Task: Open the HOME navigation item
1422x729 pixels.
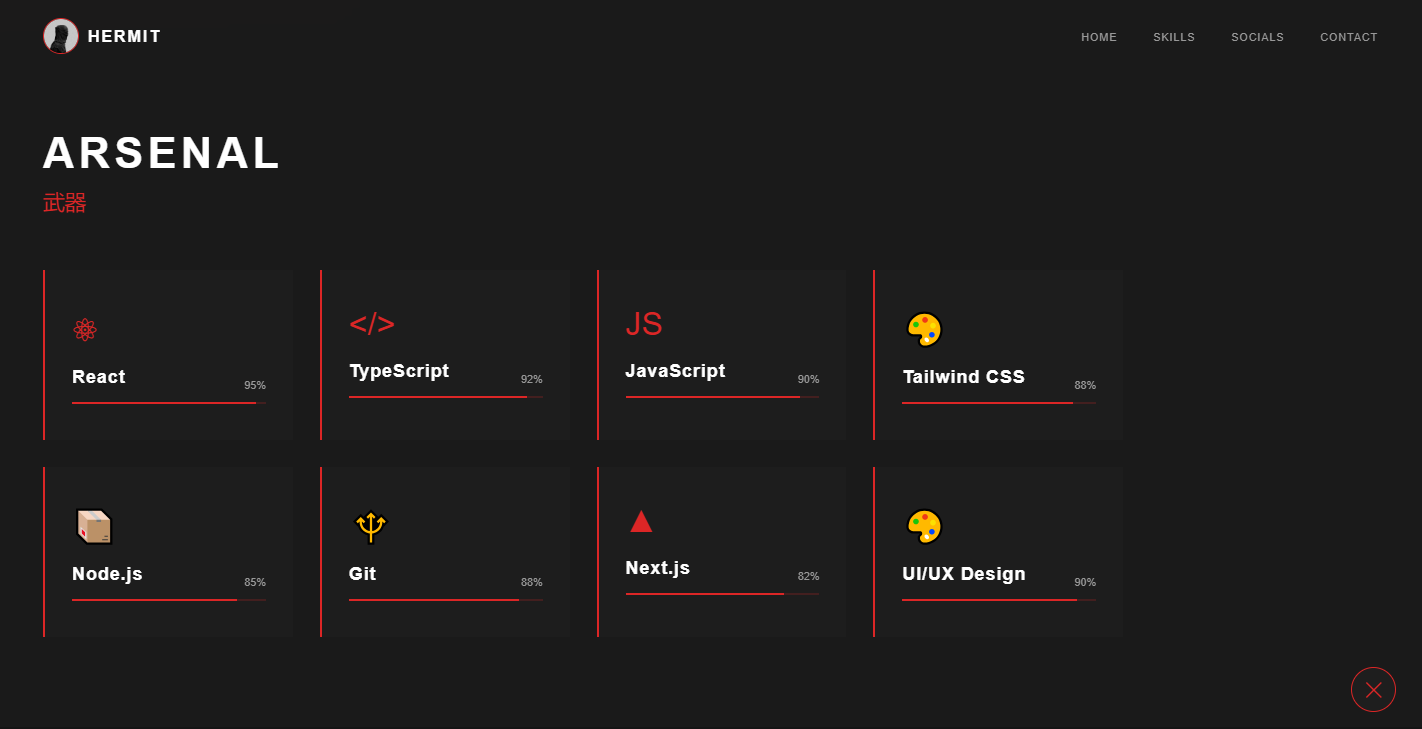Action: click(x=1098, y=37)
